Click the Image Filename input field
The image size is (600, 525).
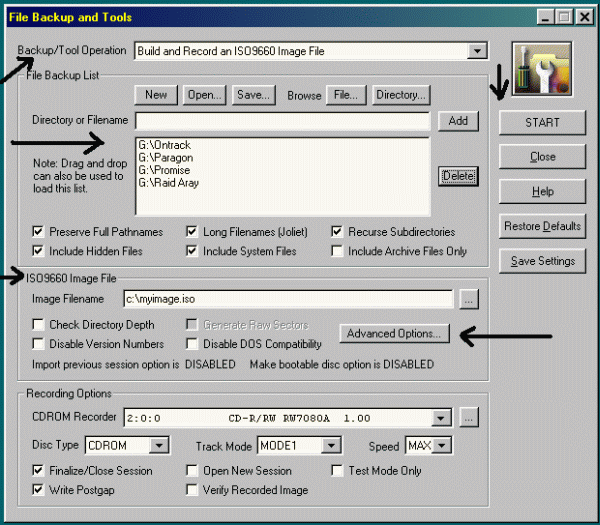(288, 299)
